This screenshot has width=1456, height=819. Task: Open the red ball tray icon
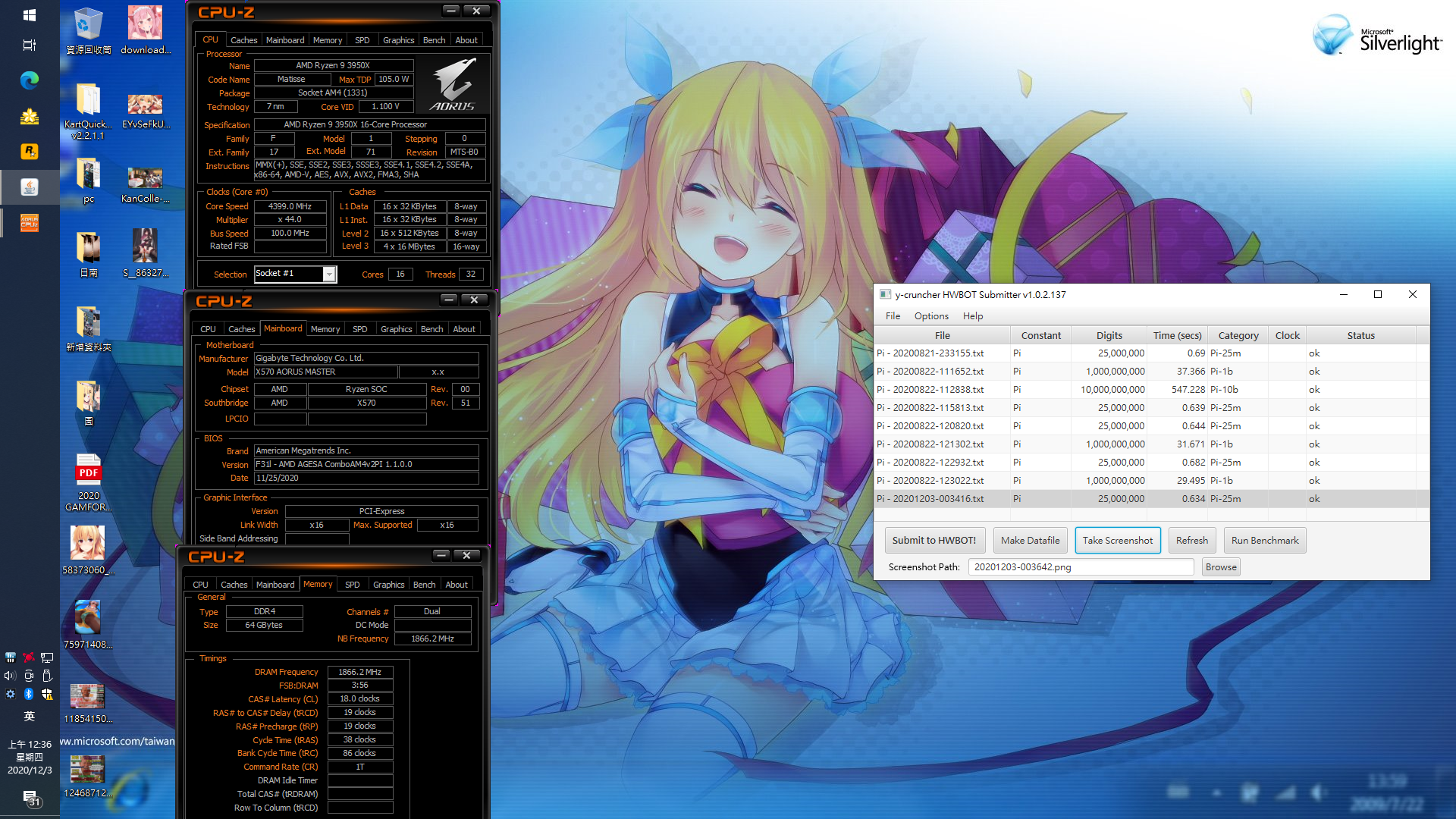[29, 657]
